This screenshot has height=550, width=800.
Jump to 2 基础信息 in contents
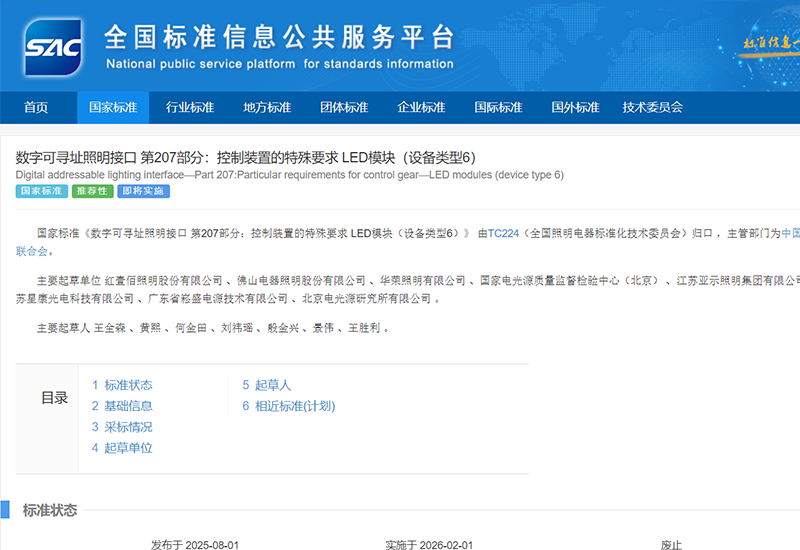click(x=123, y=406)
